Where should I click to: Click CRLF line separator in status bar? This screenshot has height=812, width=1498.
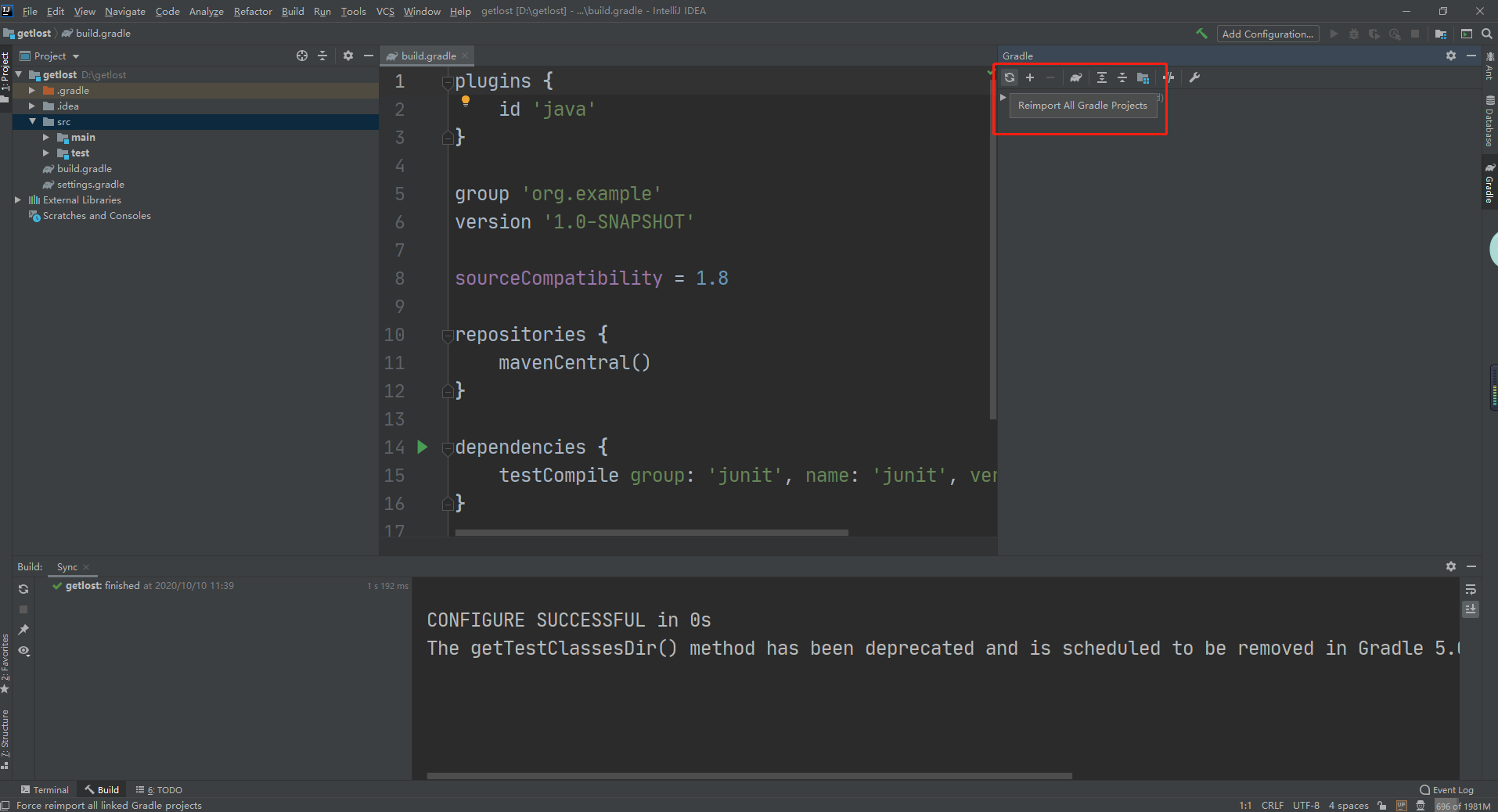(x=1273, y=806)
